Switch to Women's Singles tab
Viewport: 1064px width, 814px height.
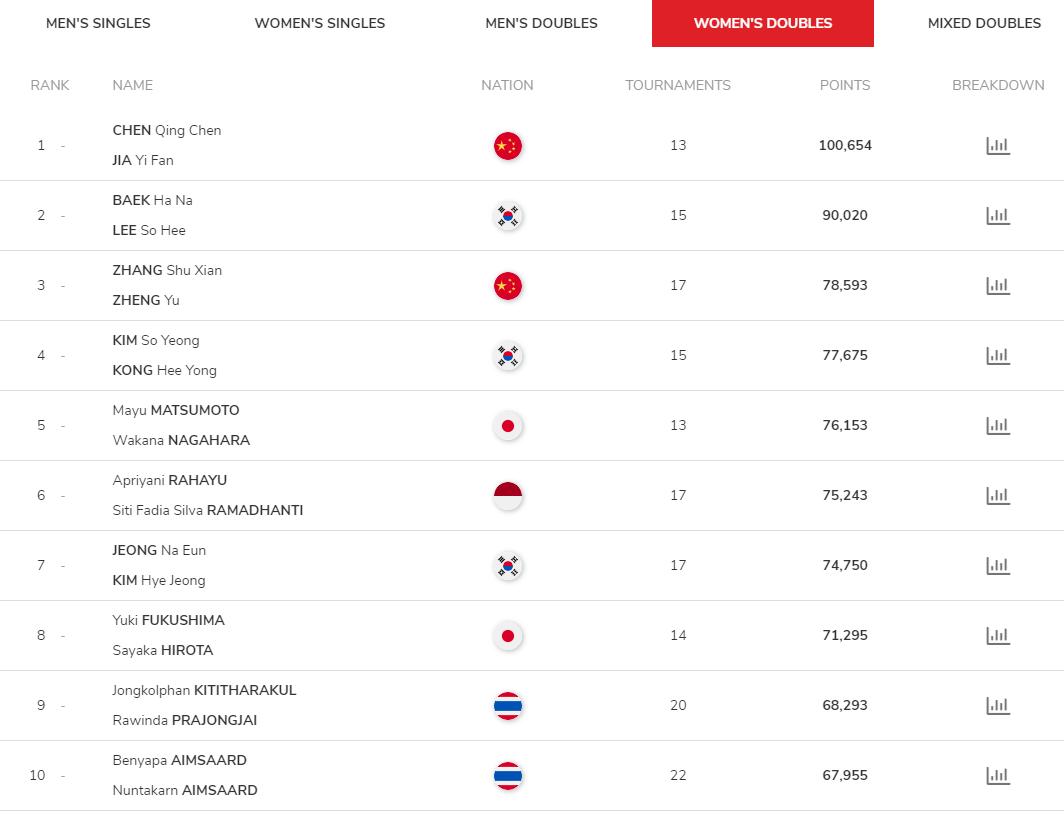coord(320,23)
